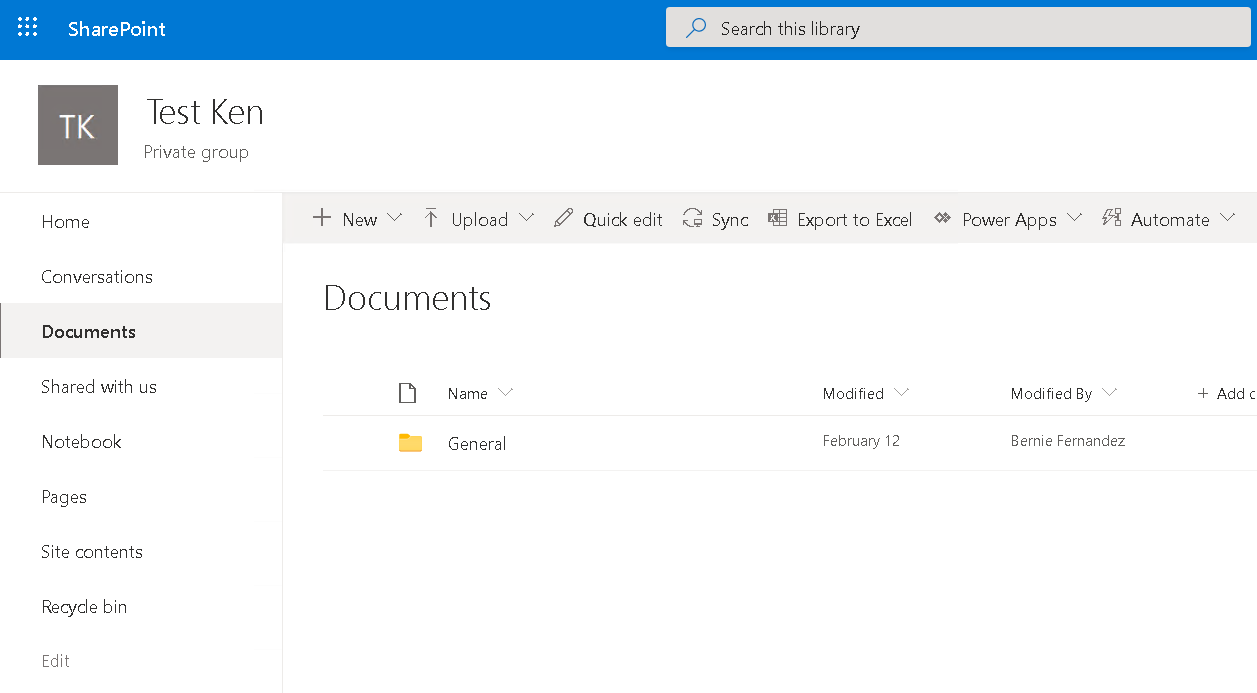
Task: Click the search magnifier icon
Action: [696, 28]
